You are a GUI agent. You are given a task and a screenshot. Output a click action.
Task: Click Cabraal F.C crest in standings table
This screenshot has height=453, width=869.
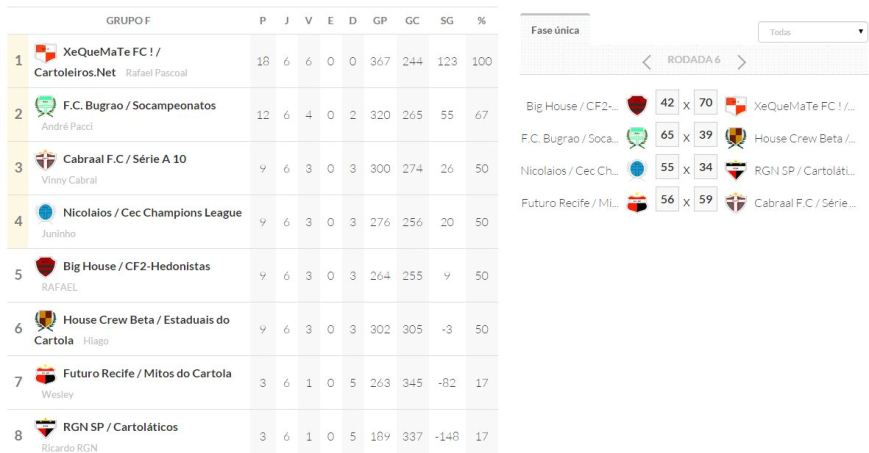45,159
